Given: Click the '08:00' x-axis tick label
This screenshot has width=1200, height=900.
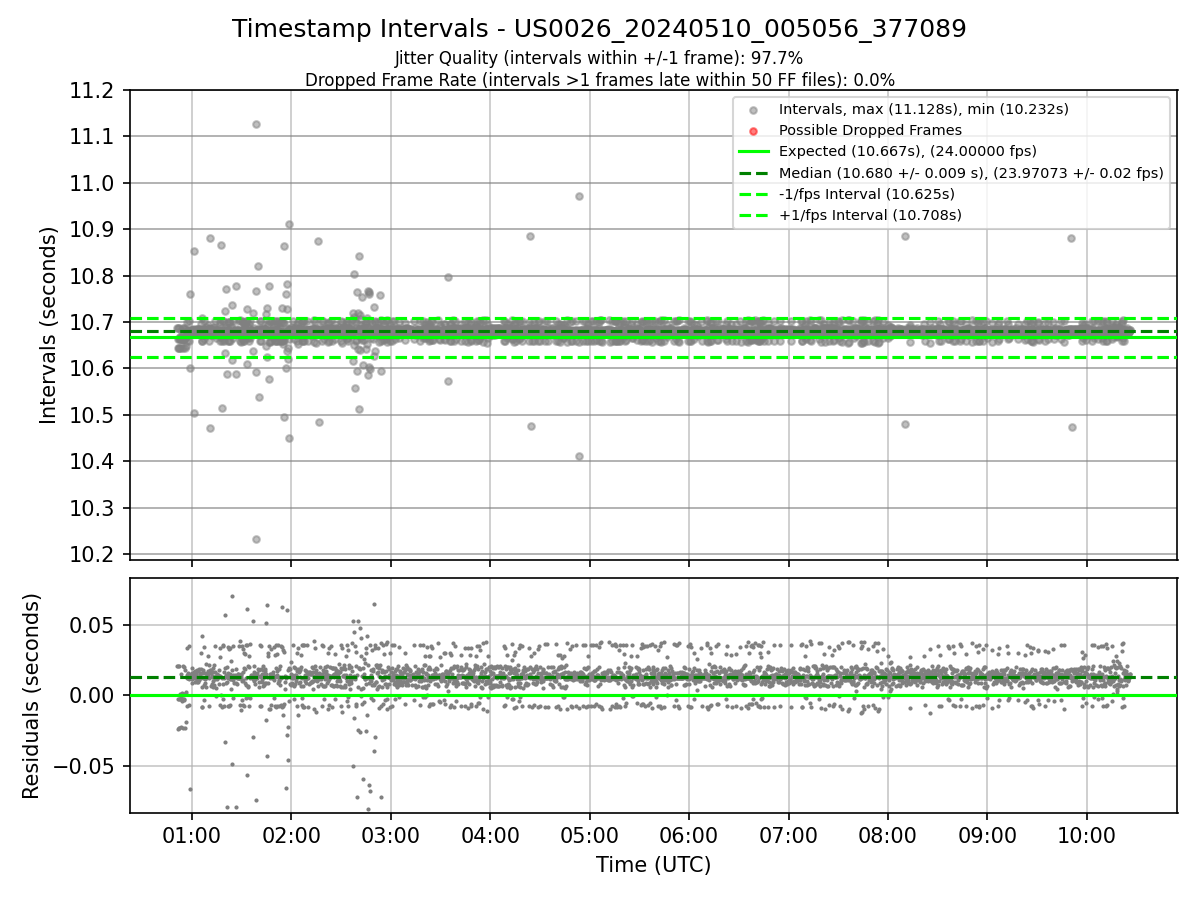Looking at the screenshot, I should pos(888,836).
